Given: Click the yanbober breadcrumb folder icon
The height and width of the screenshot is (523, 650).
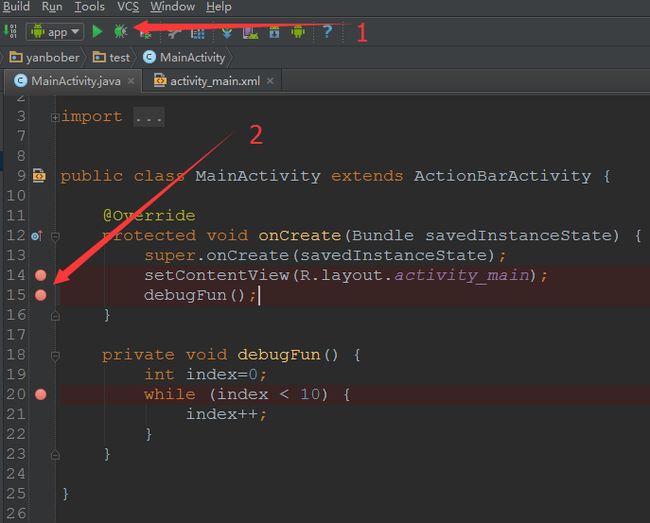Looking at the screenshot, I should (16, 57).
